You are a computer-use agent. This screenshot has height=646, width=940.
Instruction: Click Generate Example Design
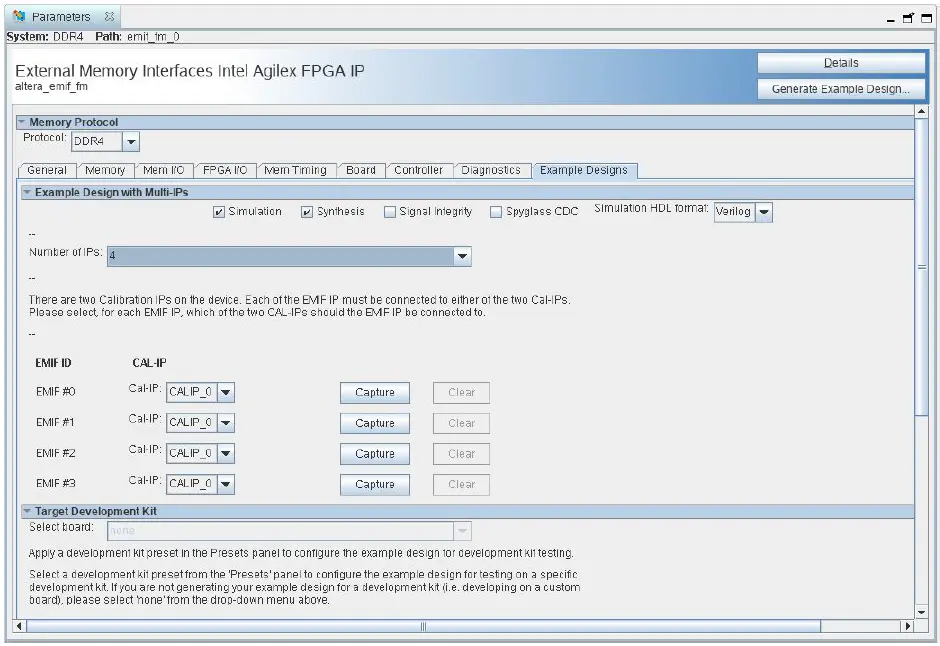coord(841,88)
